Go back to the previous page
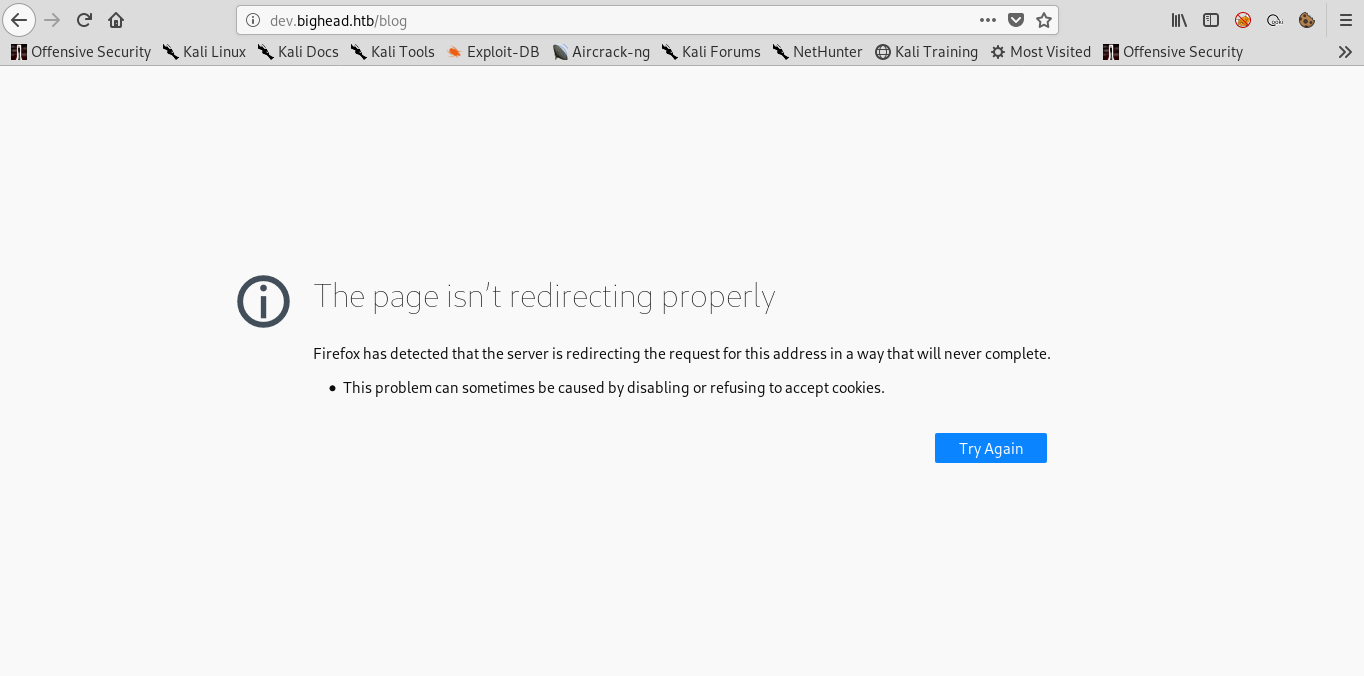 [19, 20]
